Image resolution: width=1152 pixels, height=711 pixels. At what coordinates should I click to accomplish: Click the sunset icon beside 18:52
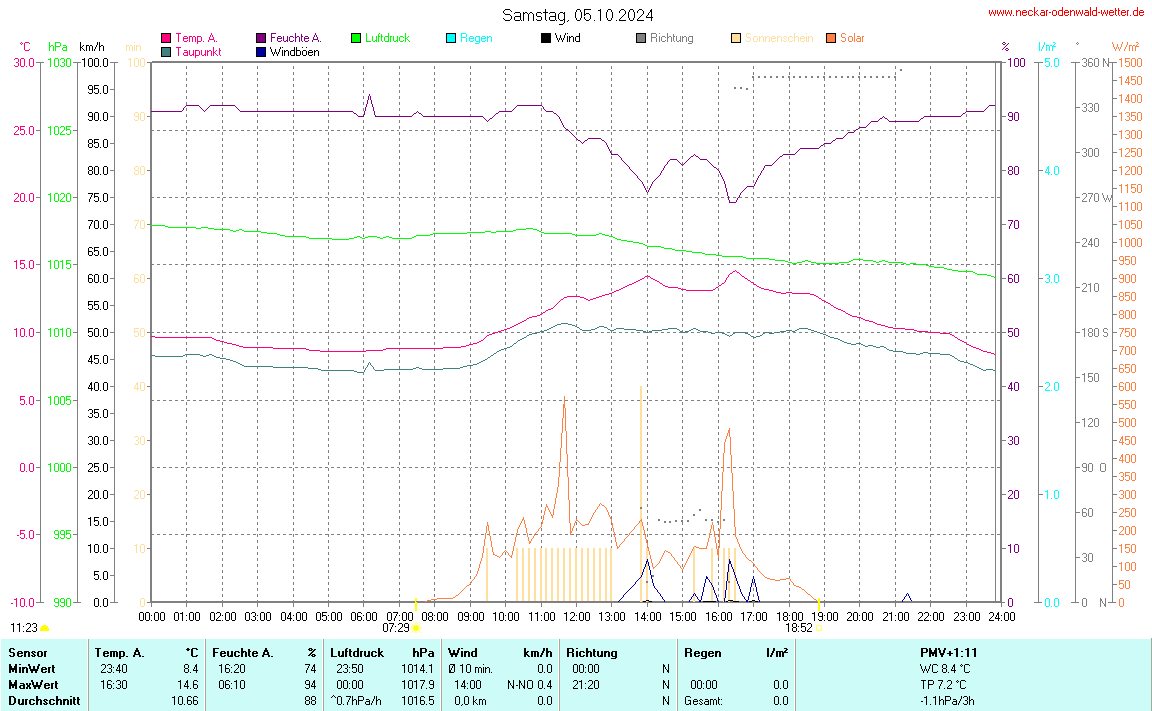[x=818, y=628]
